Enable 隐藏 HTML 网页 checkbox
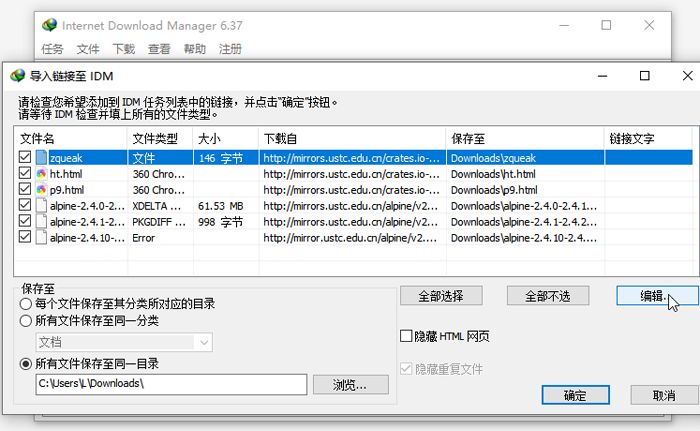 coord(406,336)
